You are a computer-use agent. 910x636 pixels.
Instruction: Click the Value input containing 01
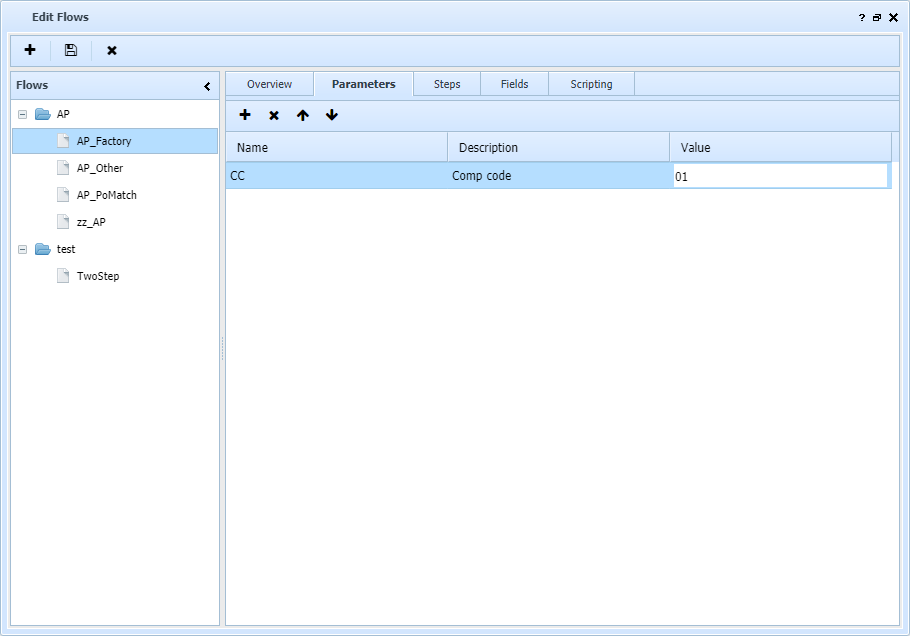780,175
